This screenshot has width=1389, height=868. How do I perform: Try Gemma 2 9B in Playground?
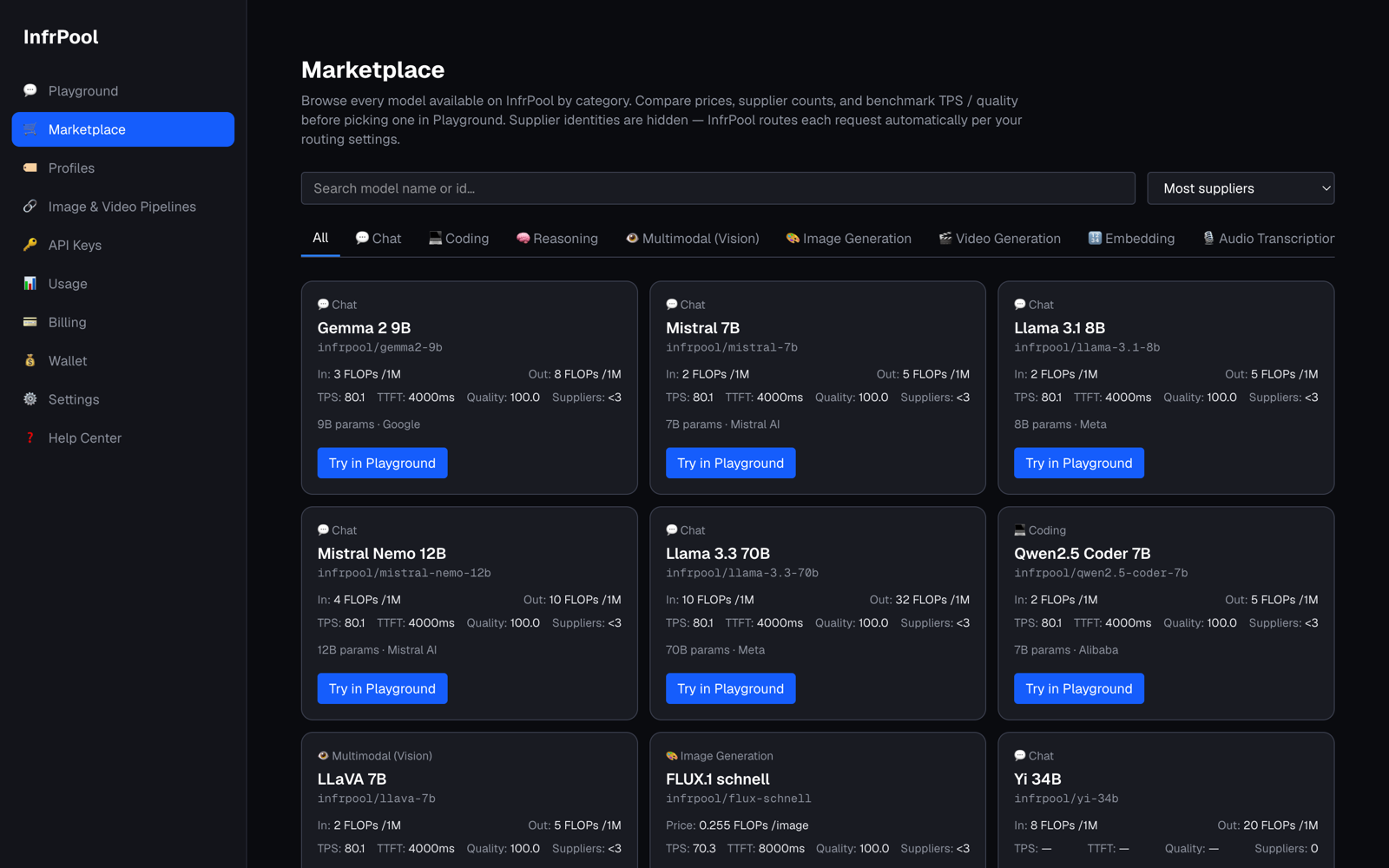[x=382, y=463]
